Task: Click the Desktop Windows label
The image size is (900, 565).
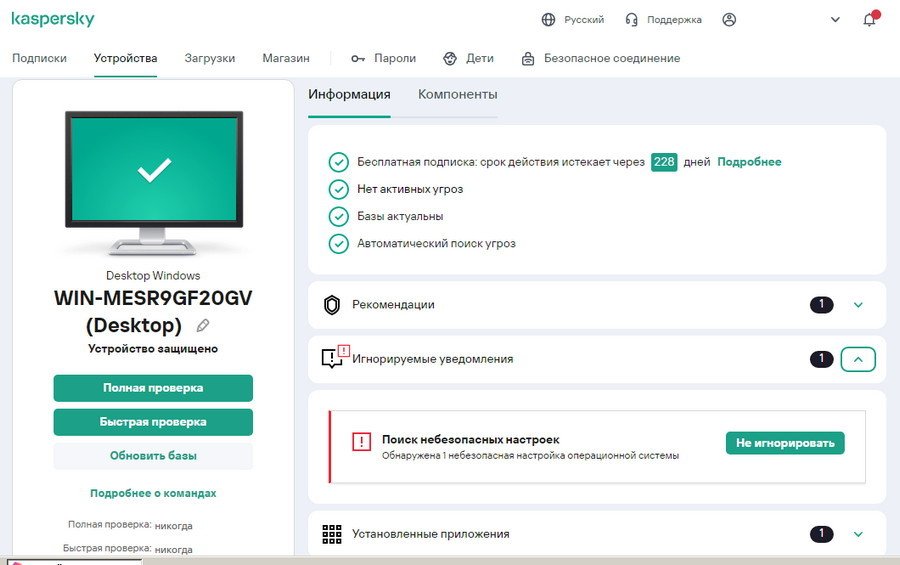Action: (x=153, y=276)
